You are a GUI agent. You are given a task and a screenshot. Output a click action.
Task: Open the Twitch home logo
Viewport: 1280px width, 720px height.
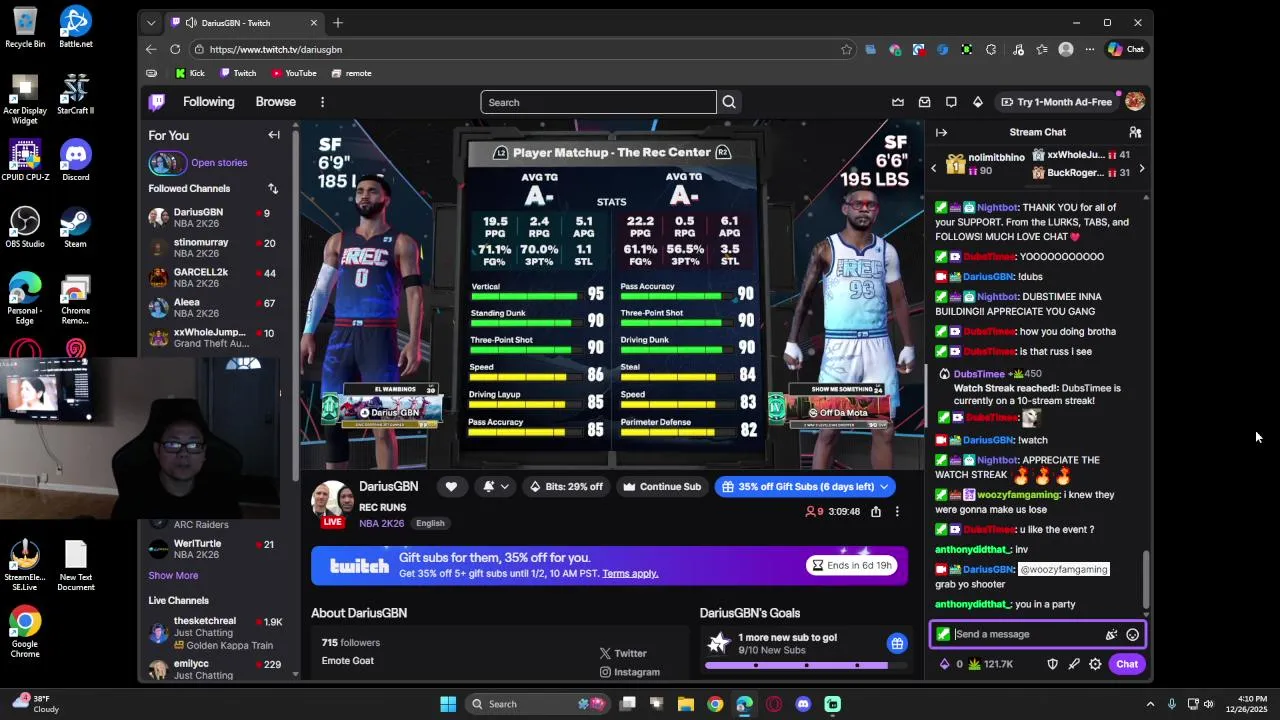point(157,102)
